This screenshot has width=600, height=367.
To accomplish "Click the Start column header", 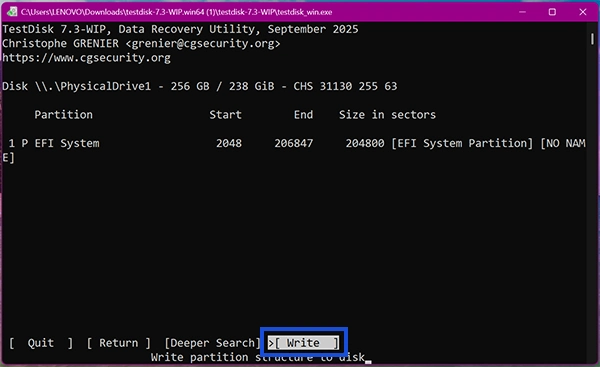I will pos(225,115).
